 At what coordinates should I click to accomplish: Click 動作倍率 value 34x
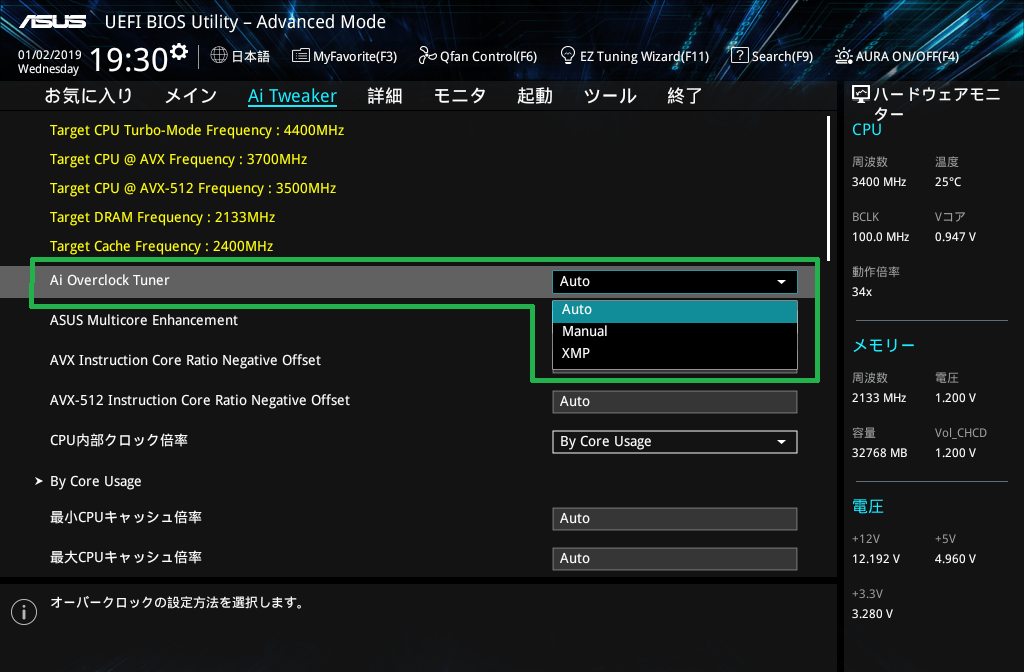pos(862,292)
